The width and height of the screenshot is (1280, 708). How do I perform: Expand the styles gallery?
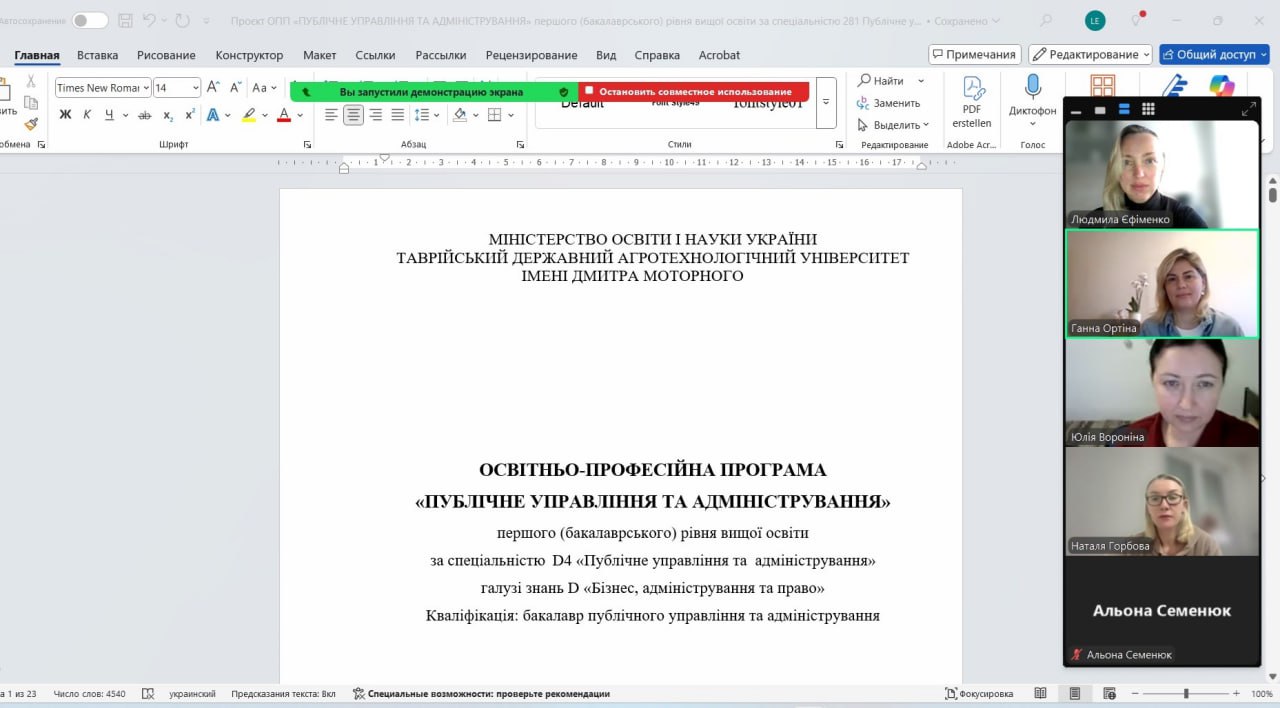[826, 103]
